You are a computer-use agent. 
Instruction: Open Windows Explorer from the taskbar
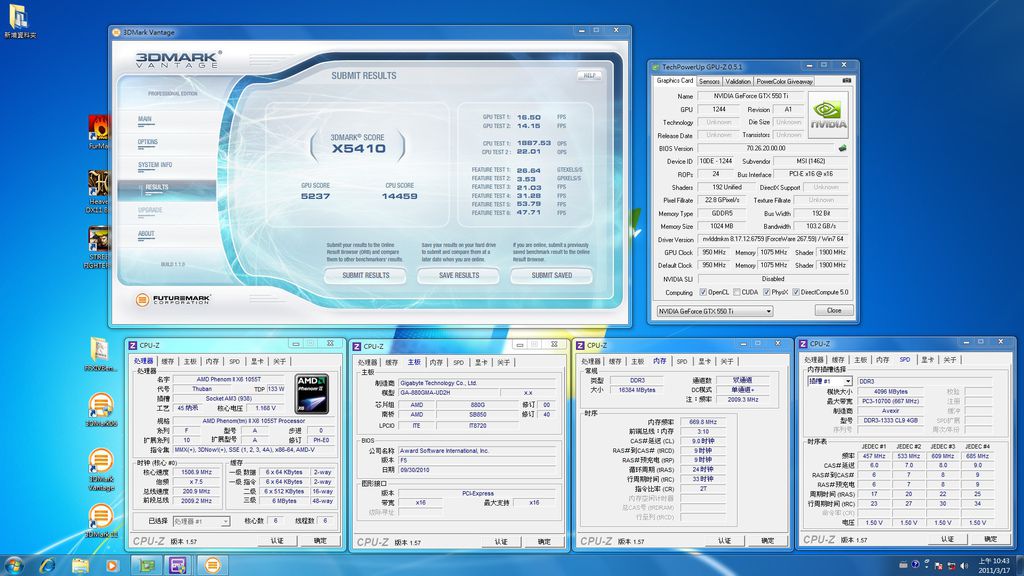click(80, 565)
